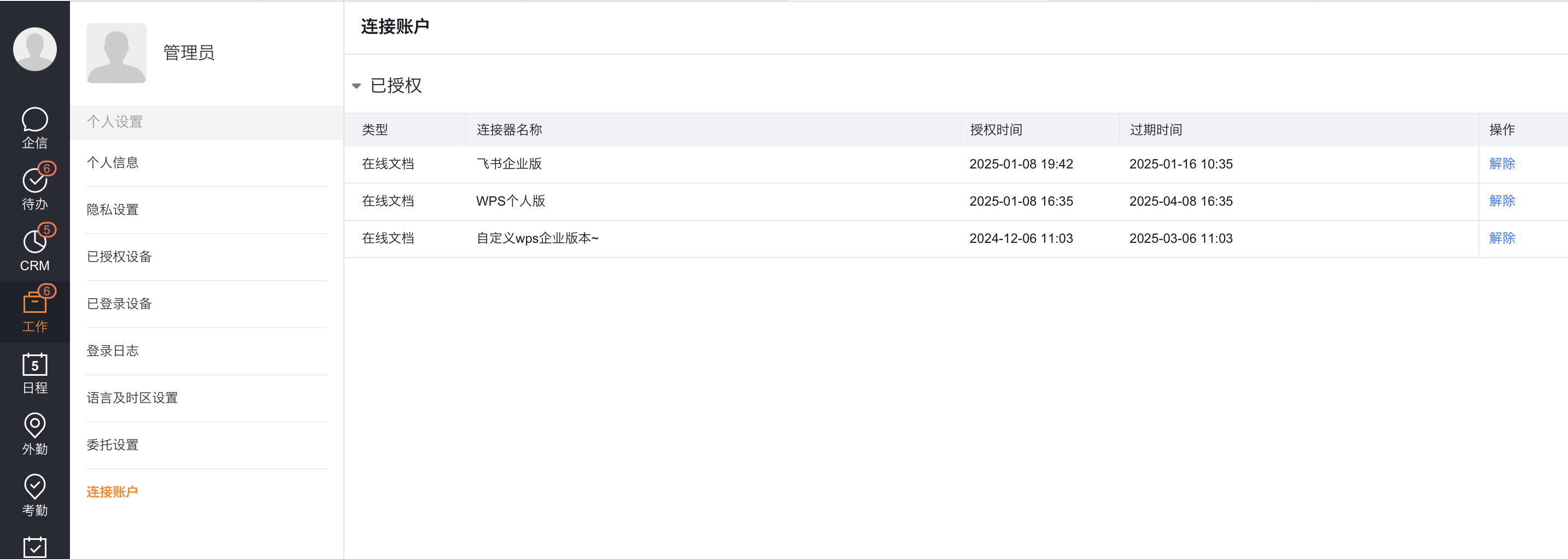Screen dimensions: 1568x559
Task: Click the badge 5 on CRM
Action: tap(47, 230)
